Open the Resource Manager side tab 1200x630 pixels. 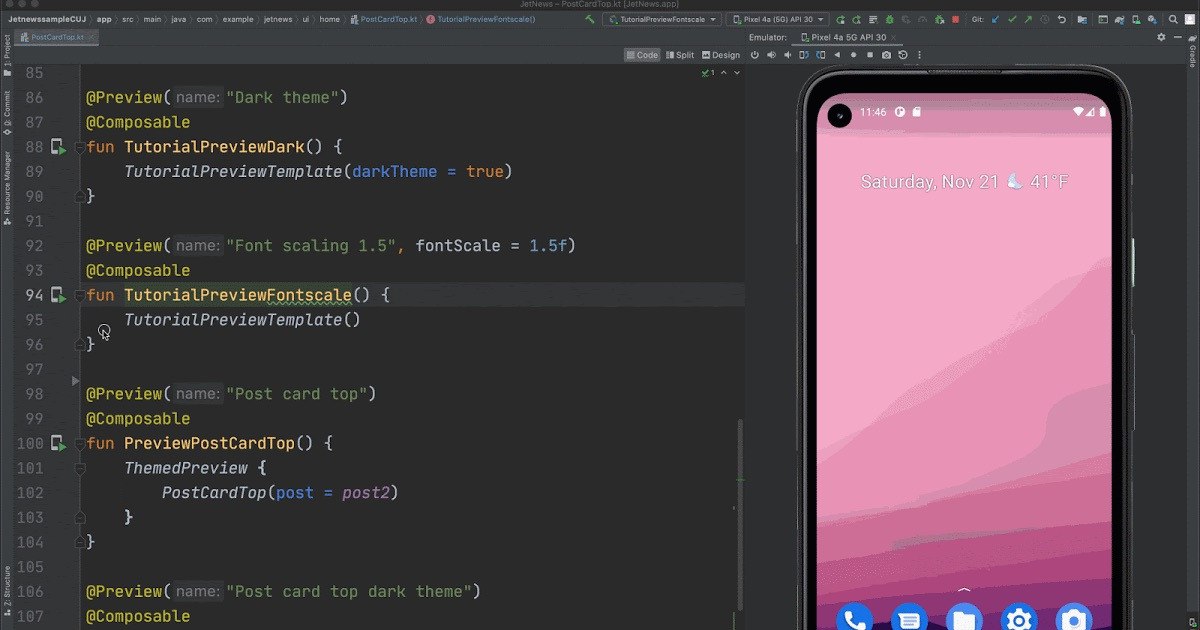click(6, 188)
